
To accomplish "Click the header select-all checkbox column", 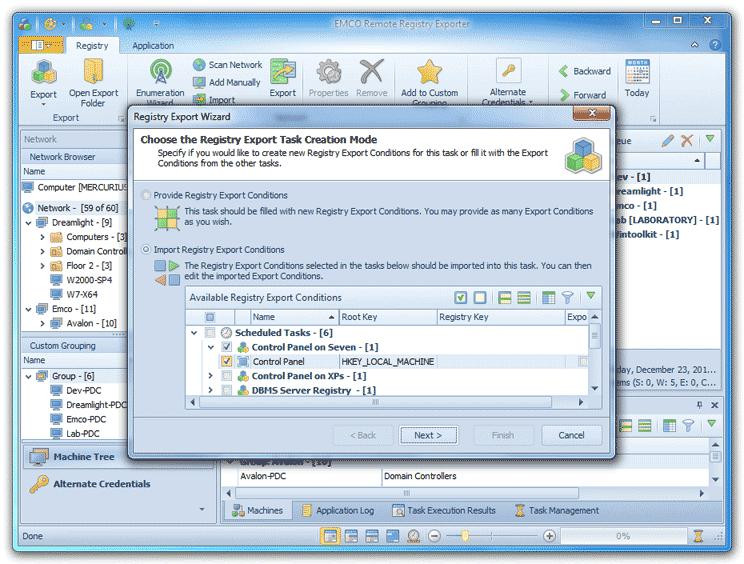I will click(x=210, y=317).
